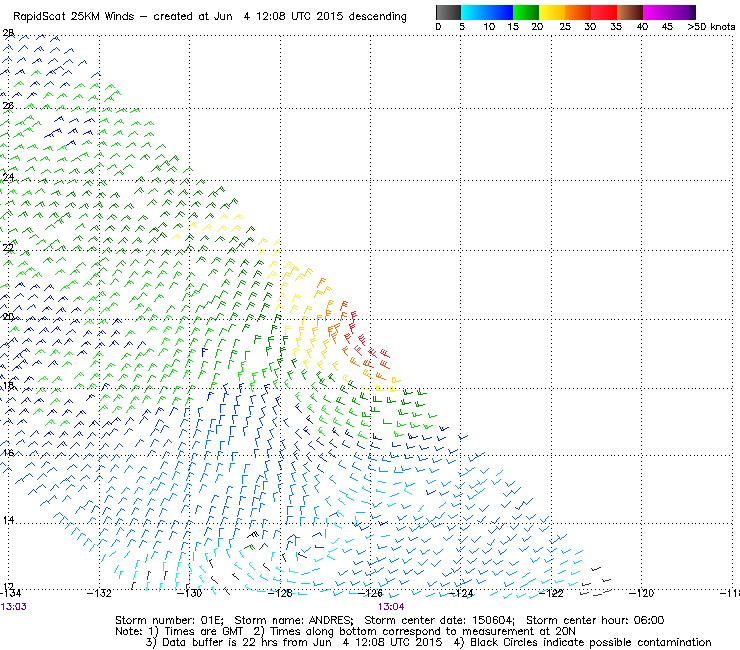This screenshot has height=650, width=740.
Task: Click 'Storm name: ANDRES' text
Action: click(294, 620)
